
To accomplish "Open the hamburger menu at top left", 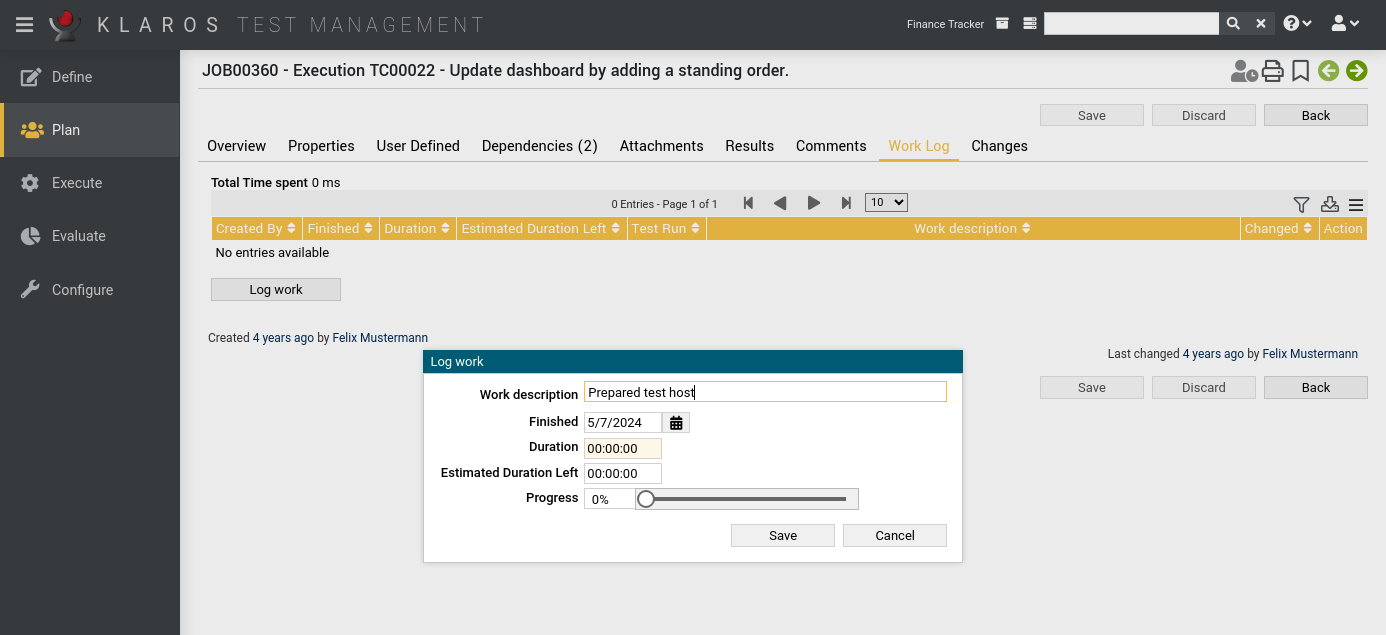I will (x=24, y=24).
